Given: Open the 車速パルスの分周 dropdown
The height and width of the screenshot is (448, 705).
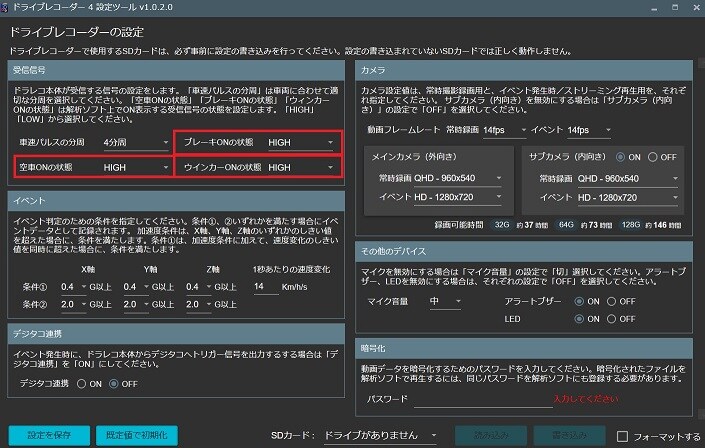Looking at the screenshot, I should coord(136,143).
